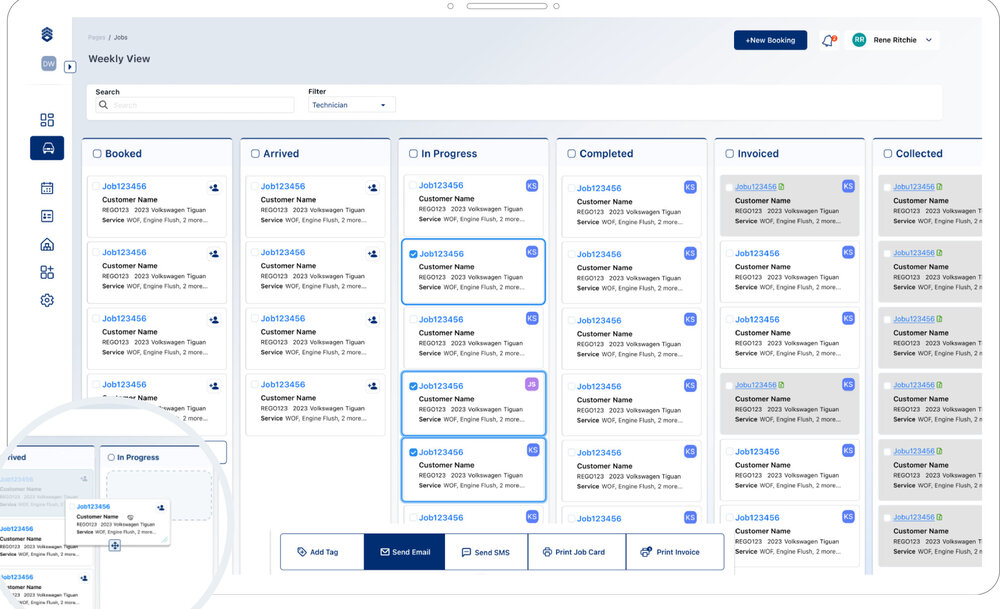Select In Progress radio in magnified view

(112, 457)
